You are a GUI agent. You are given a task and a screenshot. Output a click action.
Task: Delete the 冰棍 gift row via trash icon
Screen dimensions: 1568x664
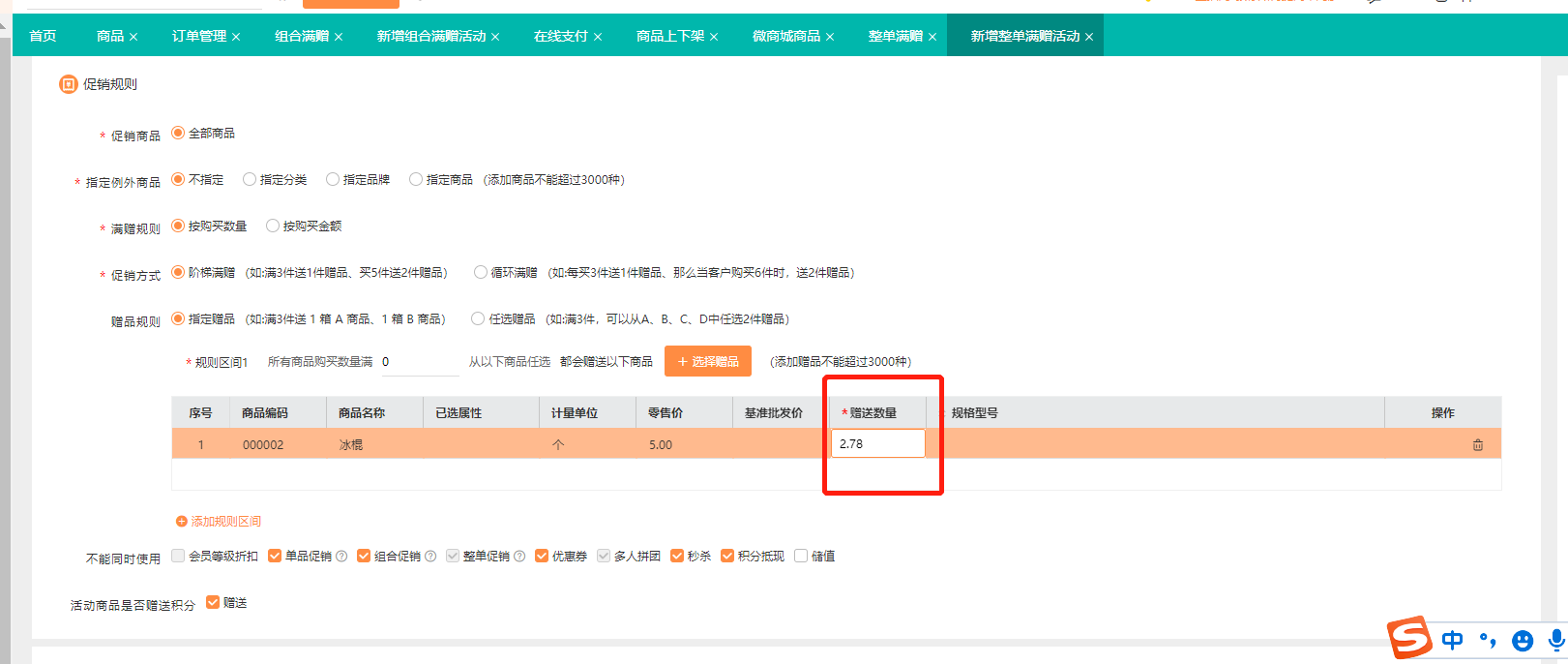[1477, 445]
